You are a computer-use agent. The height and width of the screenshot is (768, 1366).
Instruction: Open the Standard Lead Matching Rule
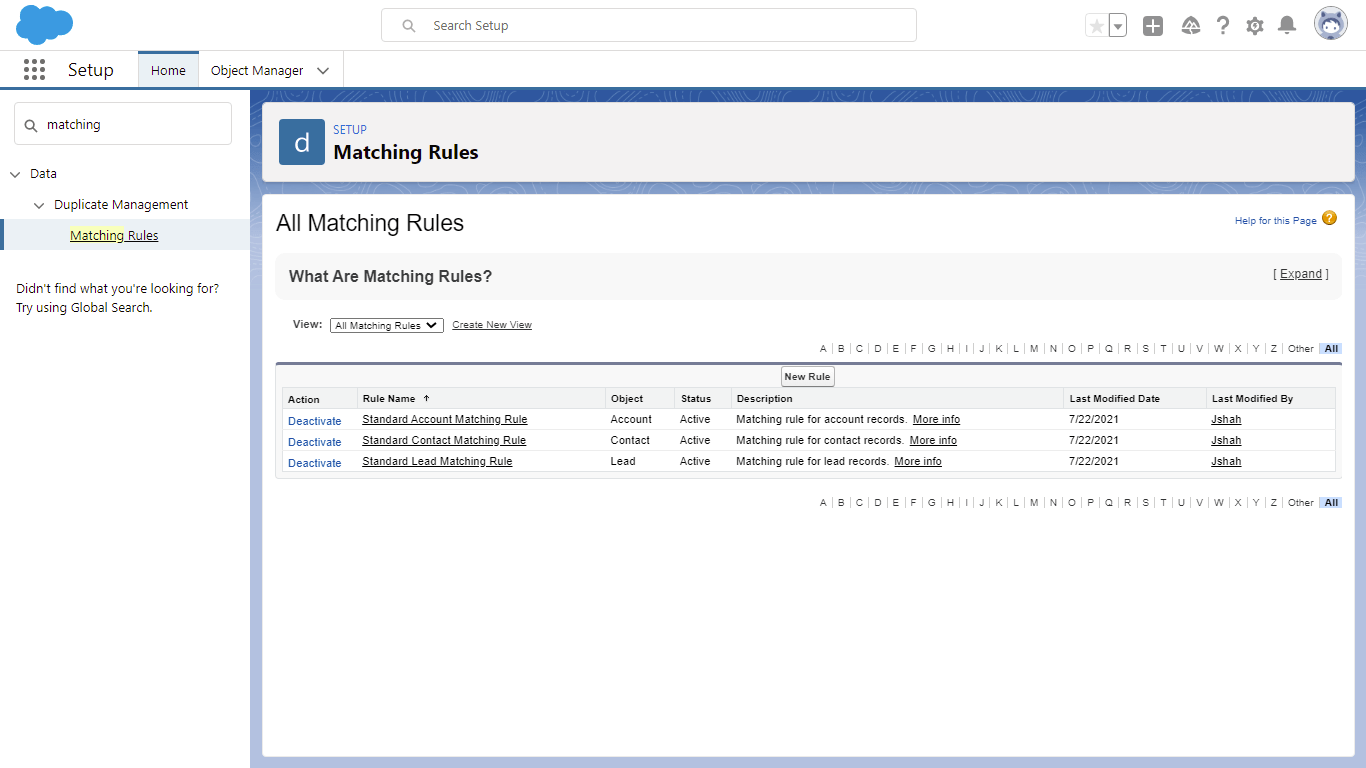coord(437,461)
